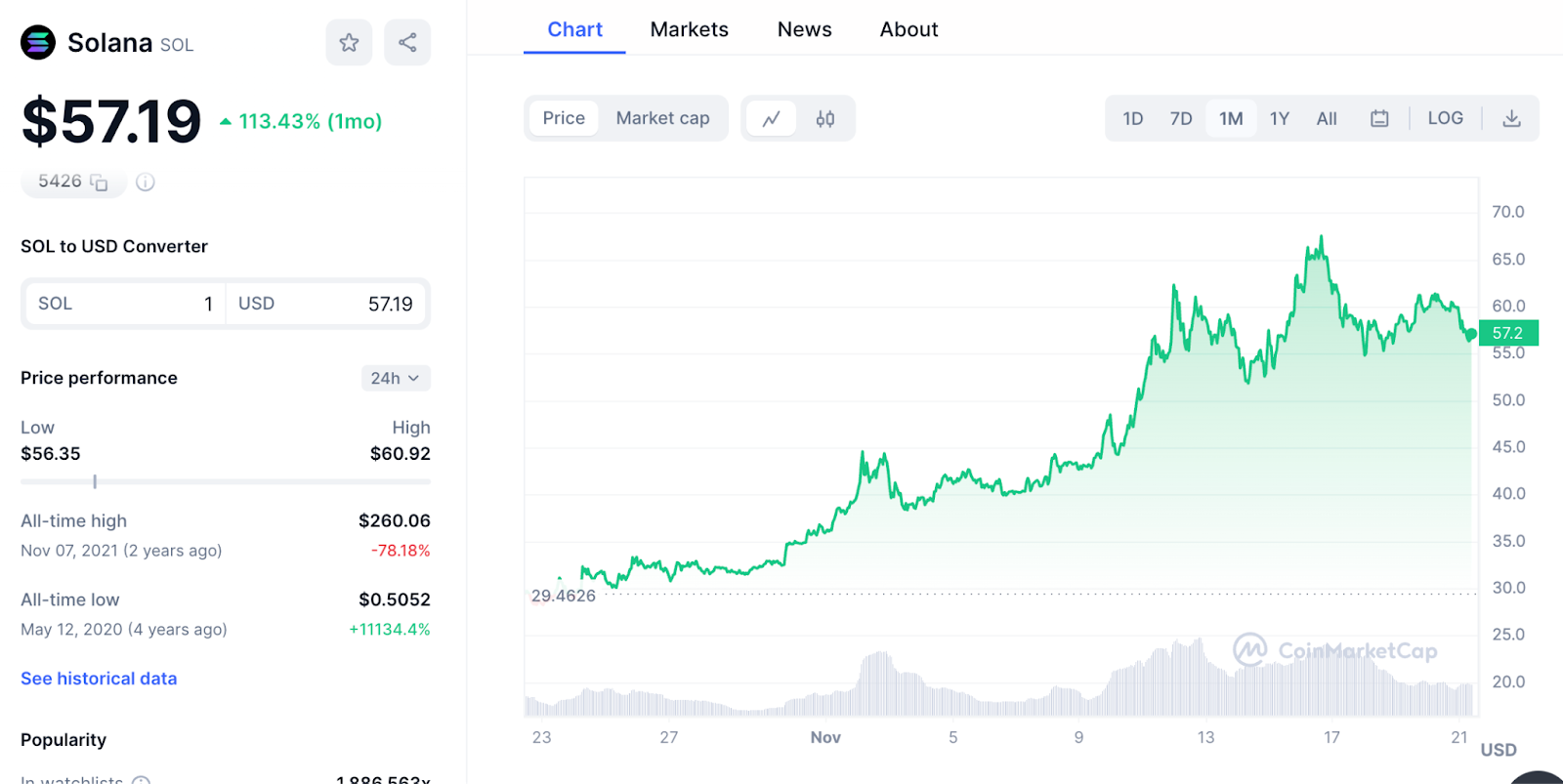Set chart range to All
1563x784 pixels.
click(x=1327, y=118)
